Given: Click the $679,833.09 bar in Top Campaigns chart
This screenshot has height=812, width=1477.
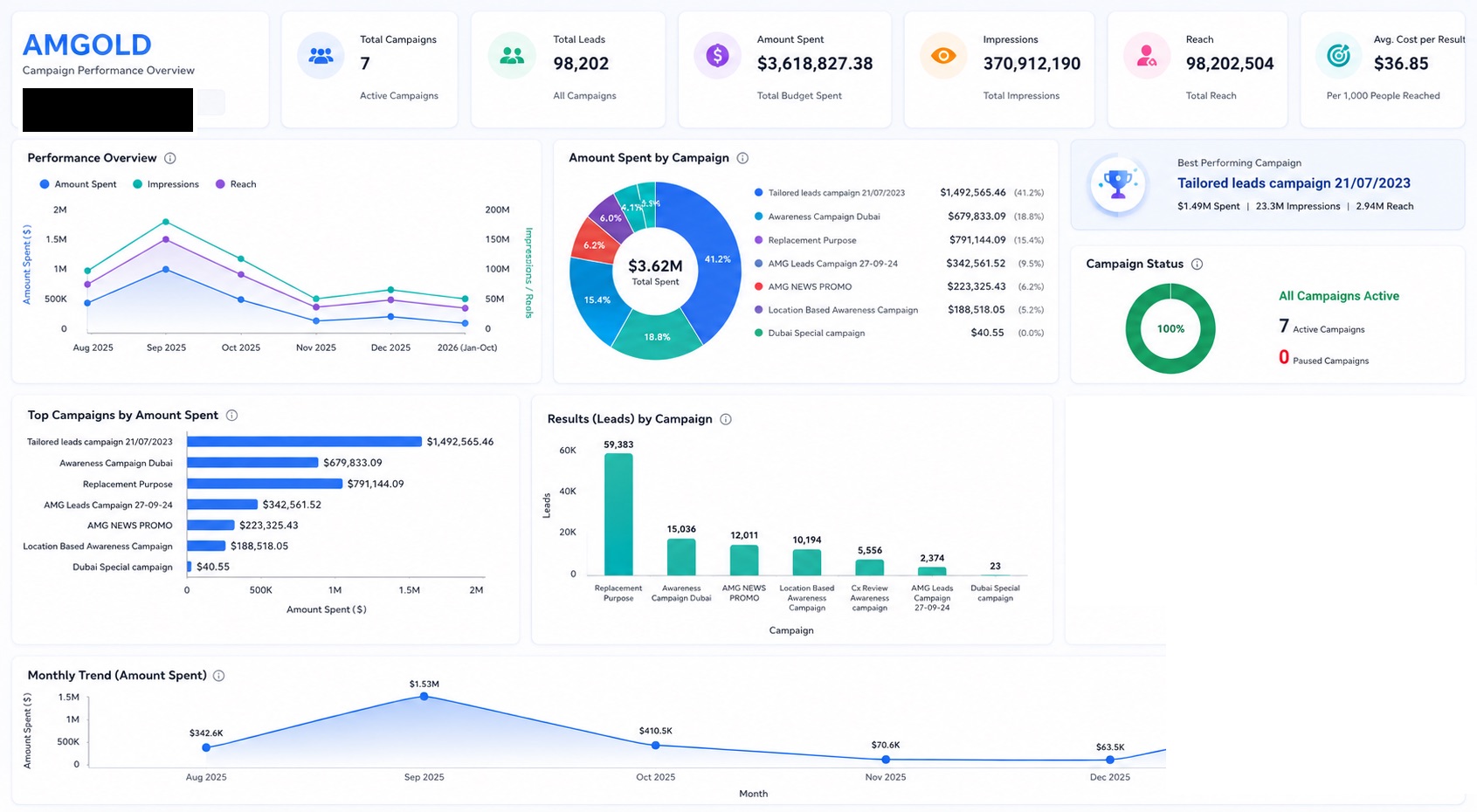Looking at the screenshot, I should click(252, 463).
